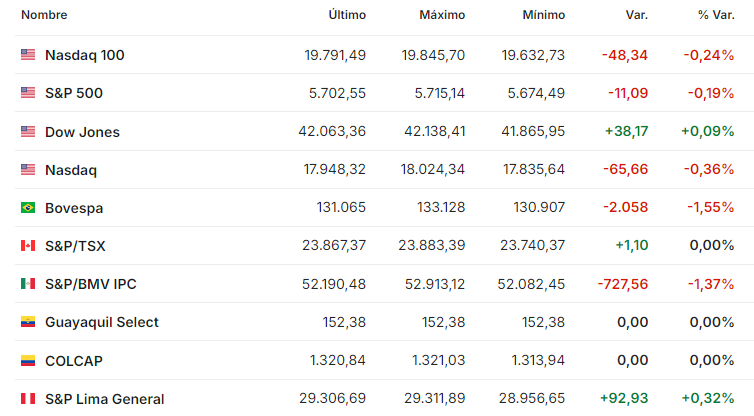Sort by the Mínimo column header
This screenshot has width=754, height=416.
tap(543, 15)
